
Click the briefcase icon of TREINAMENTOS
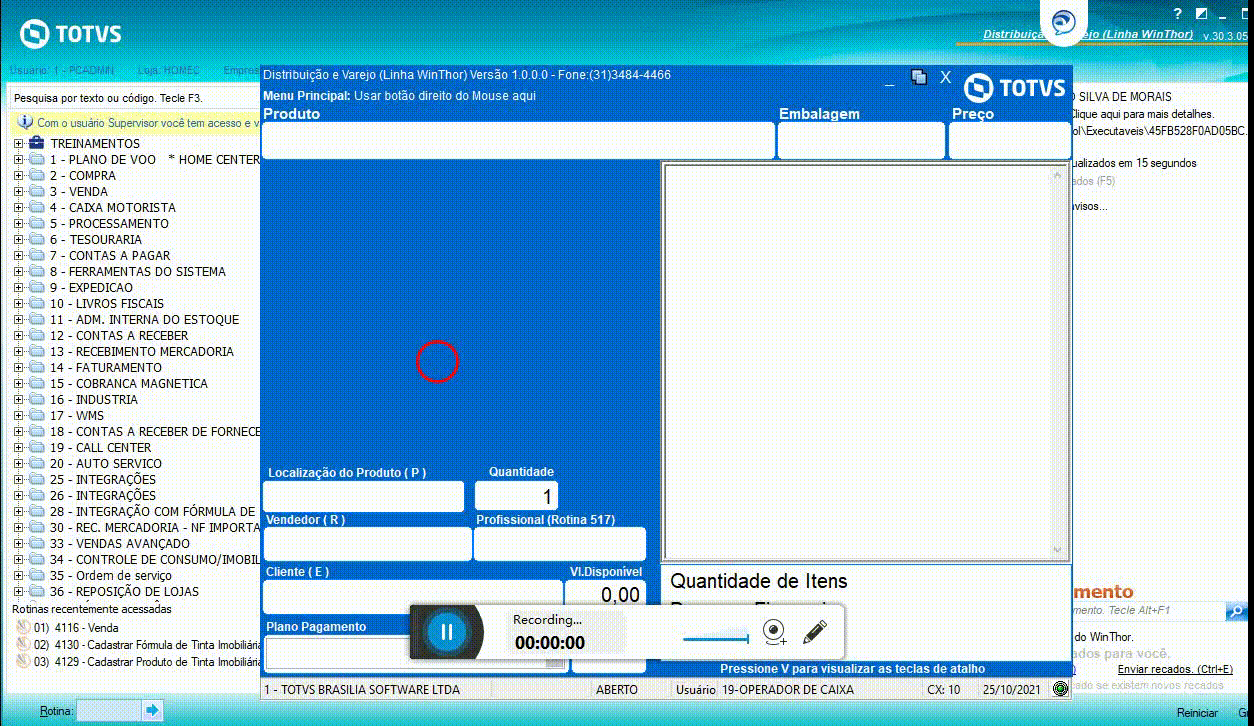[x=36, y=143]
